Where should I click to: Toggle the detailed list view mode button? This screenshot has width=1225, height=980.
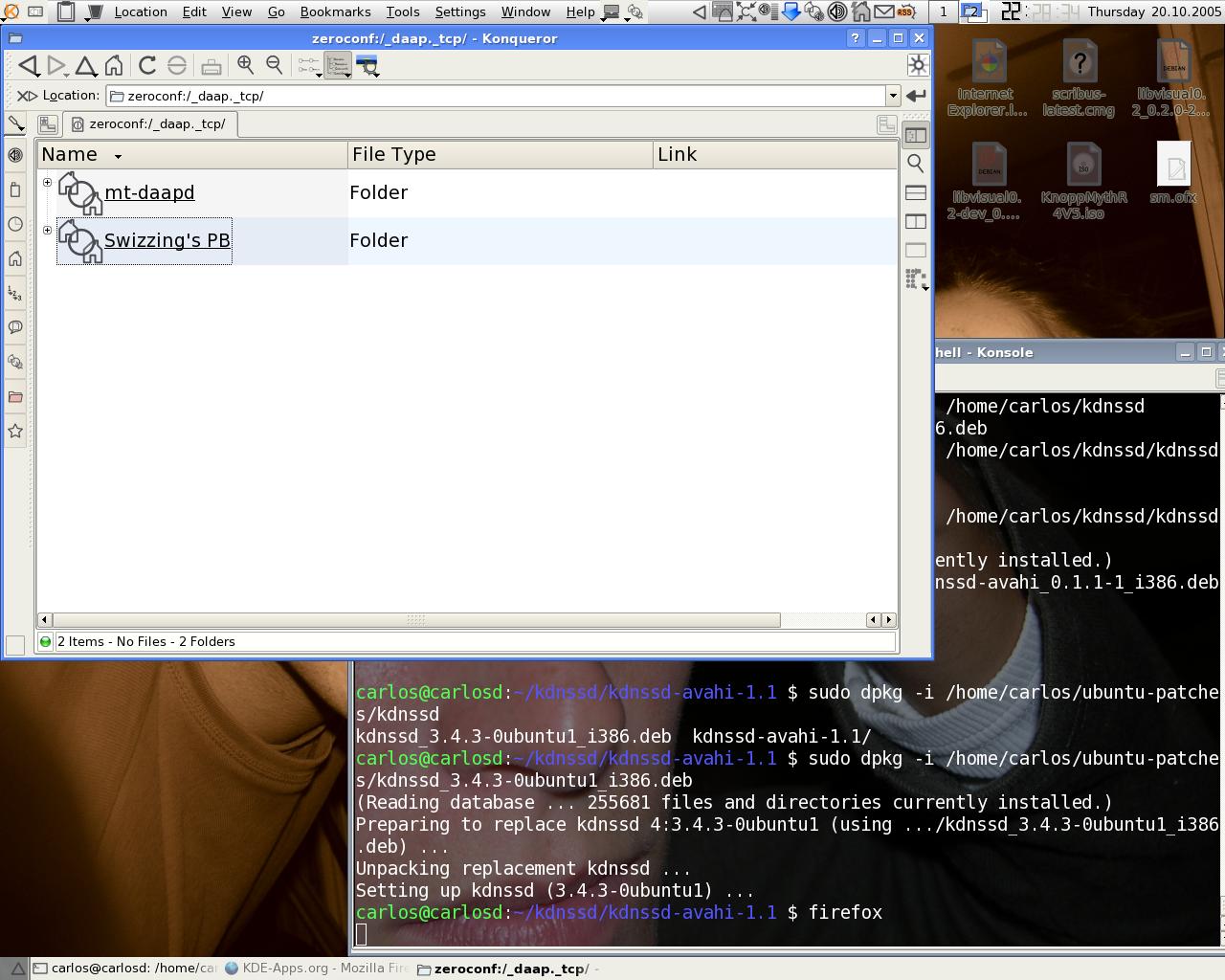(338, 65)
